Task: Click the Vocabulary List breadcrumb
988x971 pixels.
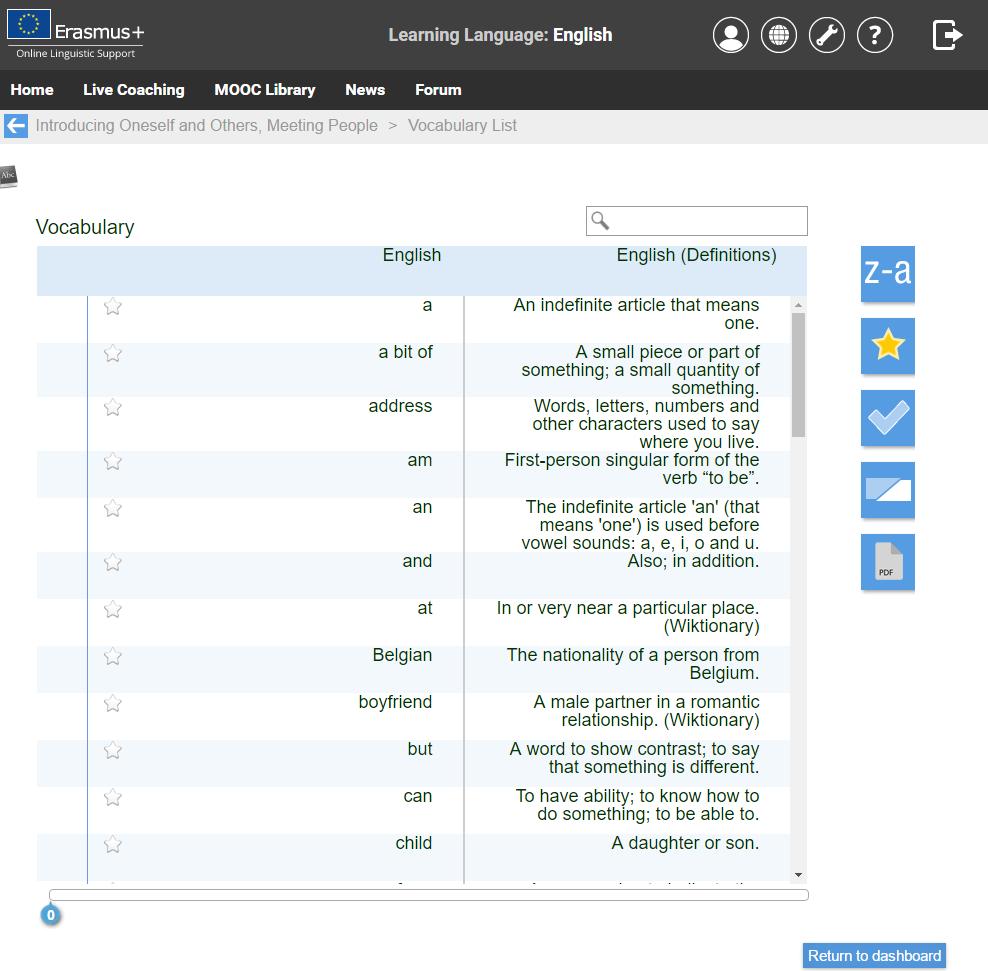Action: [462, 125]
